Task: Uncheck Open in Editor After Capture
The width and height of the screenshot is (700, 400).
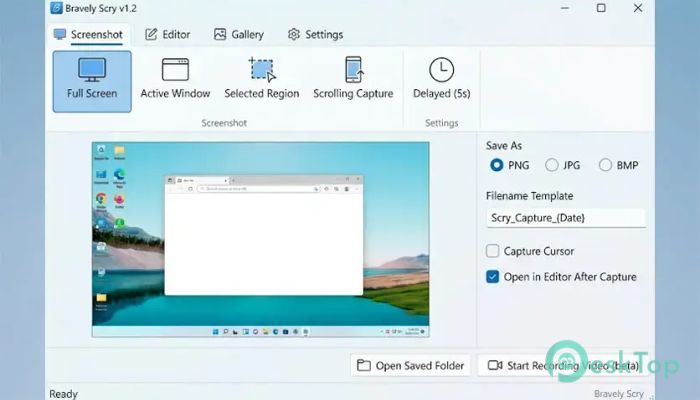Action: 493,277
